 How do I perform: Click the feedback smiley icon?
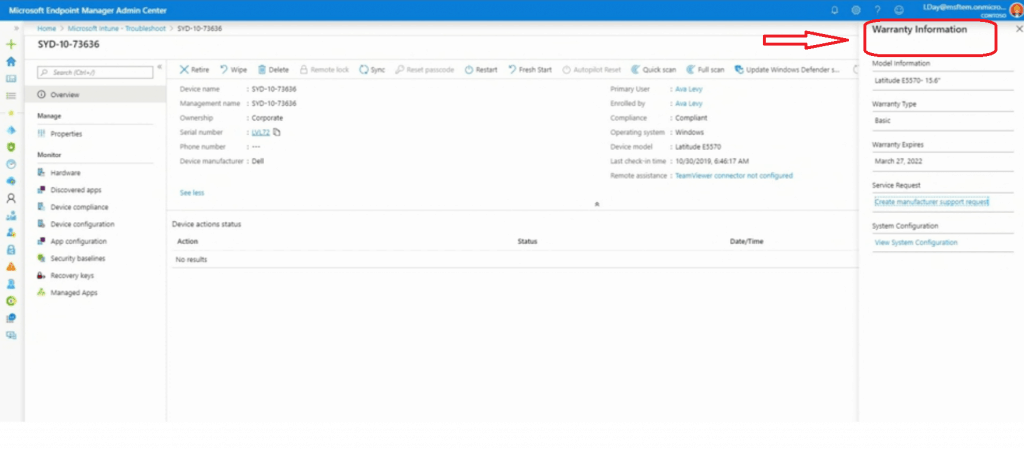(x=899, y=10)
